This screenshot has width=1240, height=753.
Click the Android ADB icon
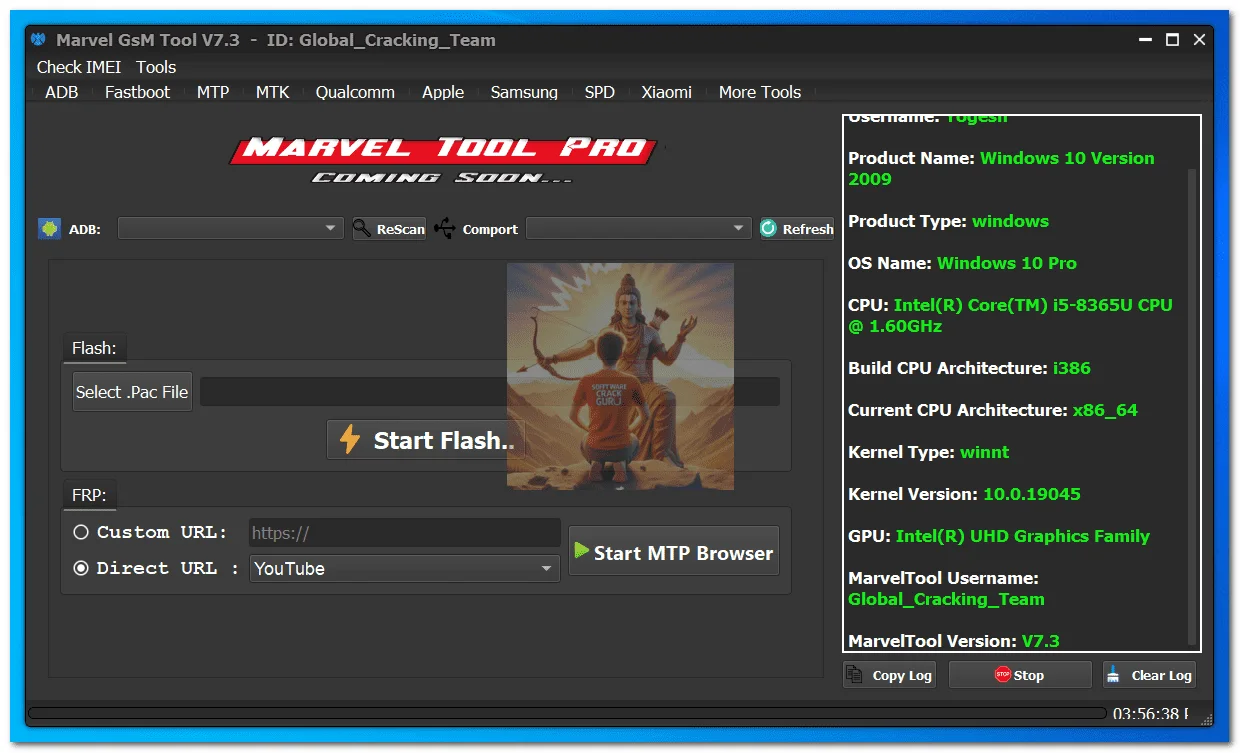pos(48,229)
